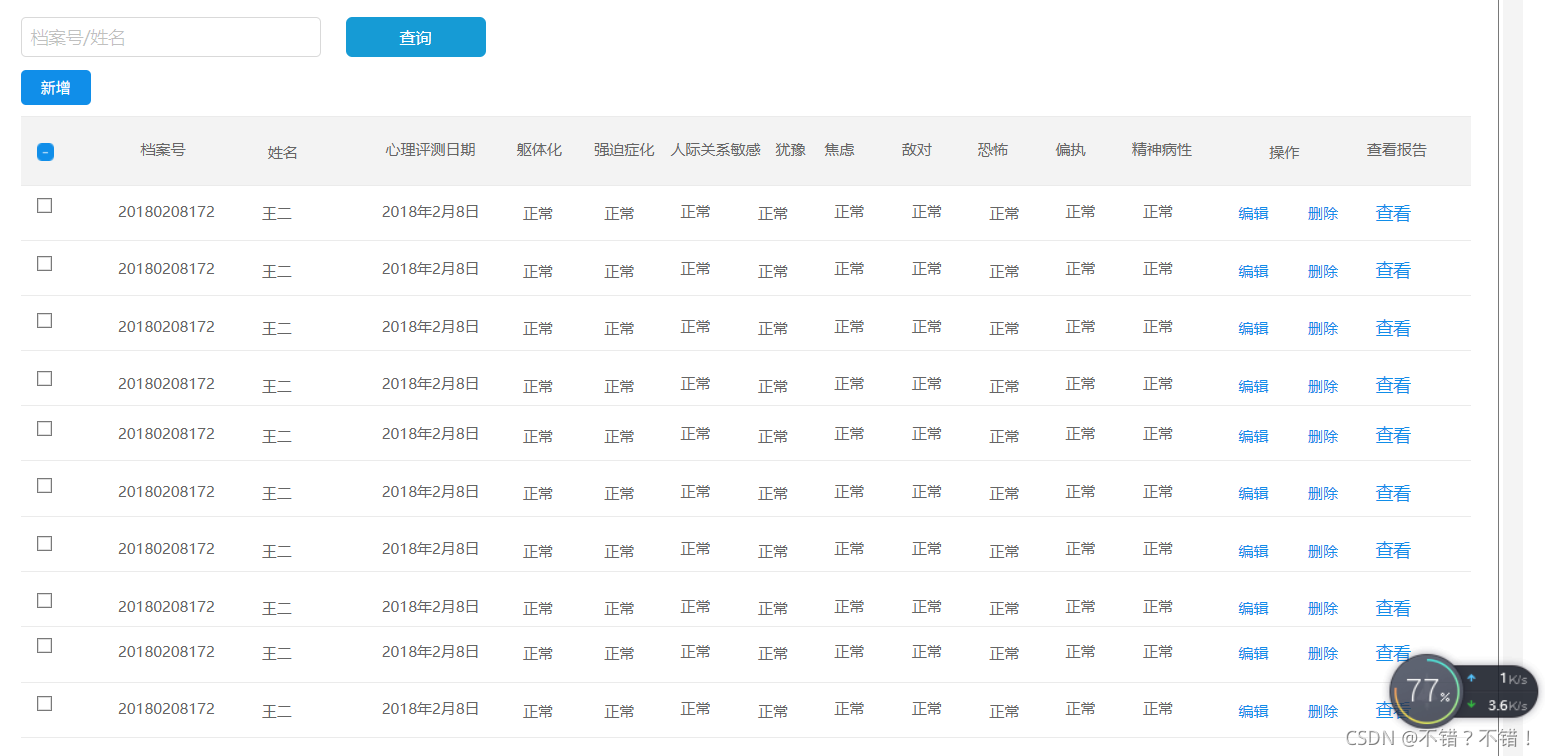Click 删除 link in the seventh row

(1323, 551)
